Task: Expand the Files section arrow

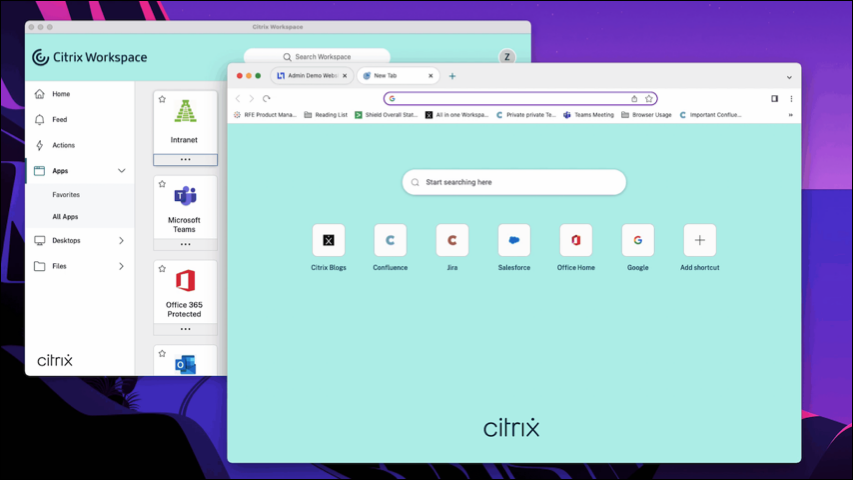Action: click(x=121, y=266)
